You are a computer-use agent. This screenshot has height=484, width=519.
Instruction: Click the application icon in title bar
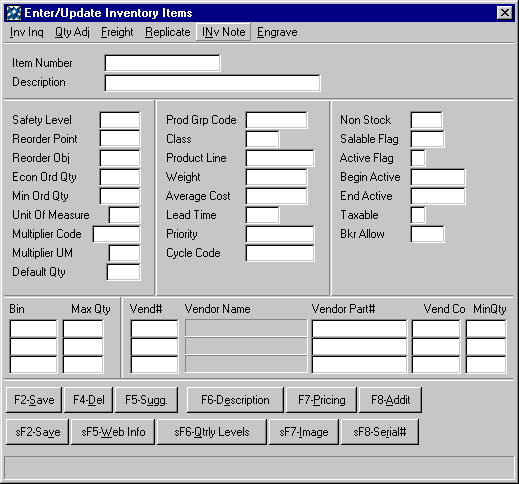pyautogui.click(x=14, y=13)
